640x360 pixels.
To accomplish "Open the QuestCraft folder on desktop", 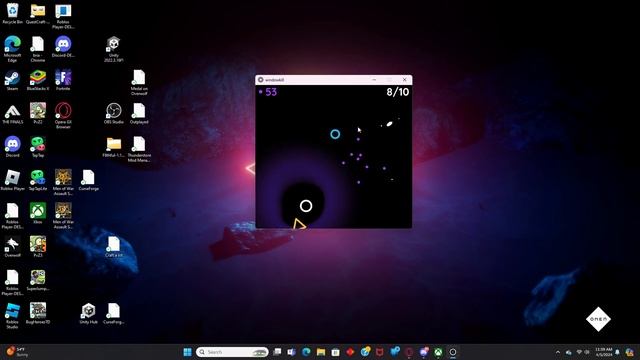I will pos(38,13).
